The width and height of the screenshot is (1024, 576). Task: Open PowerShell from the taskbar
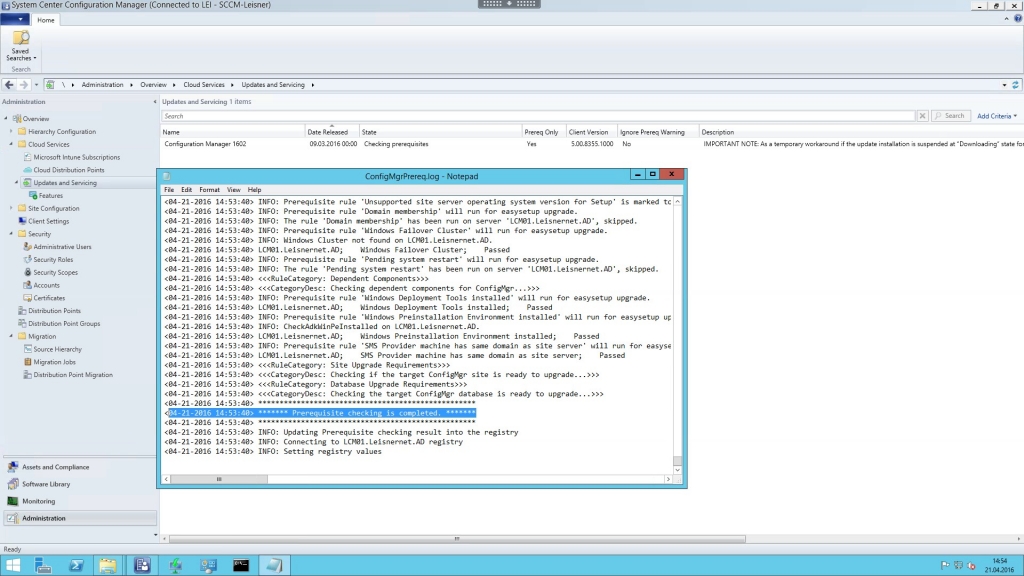point(76,566)
